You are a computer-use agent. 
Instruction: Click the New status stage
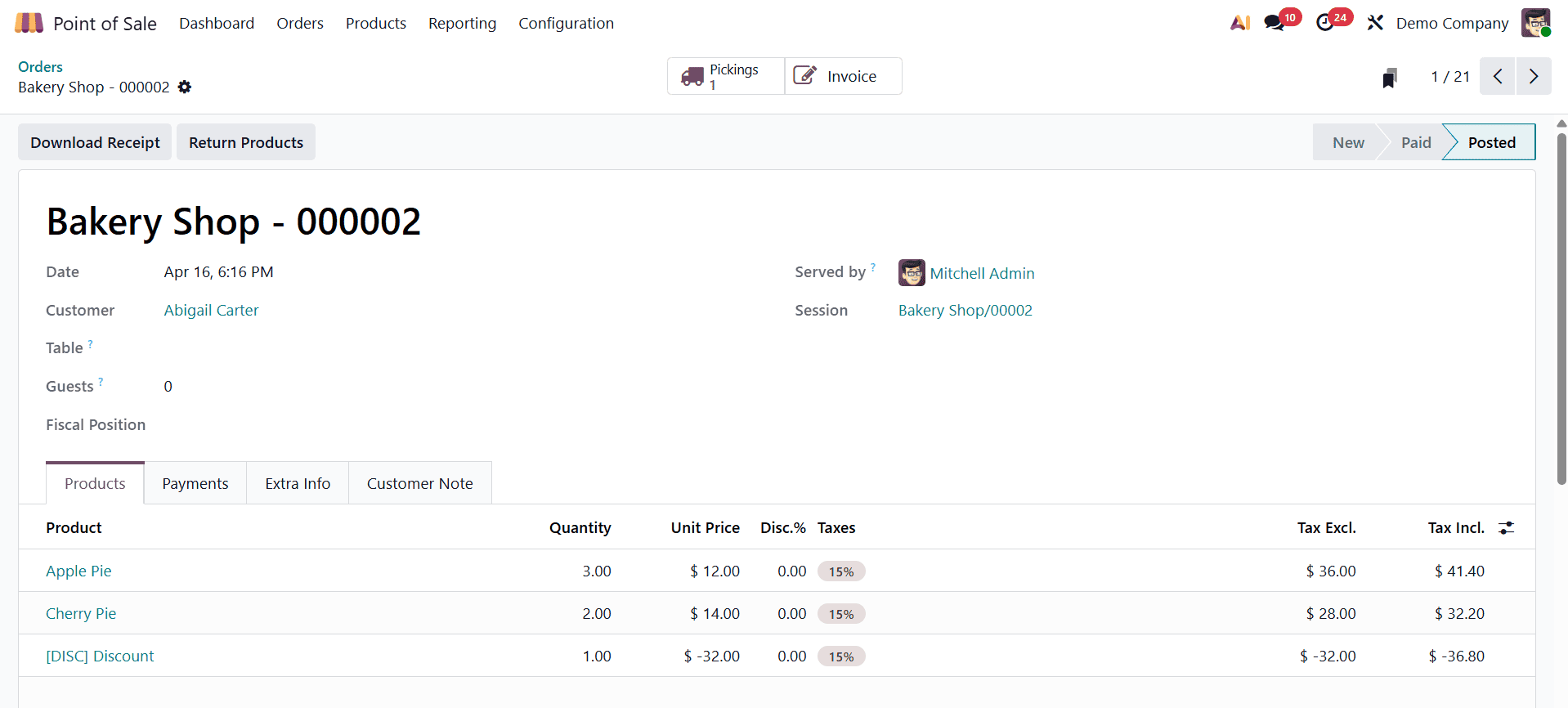pos(1348,142)
